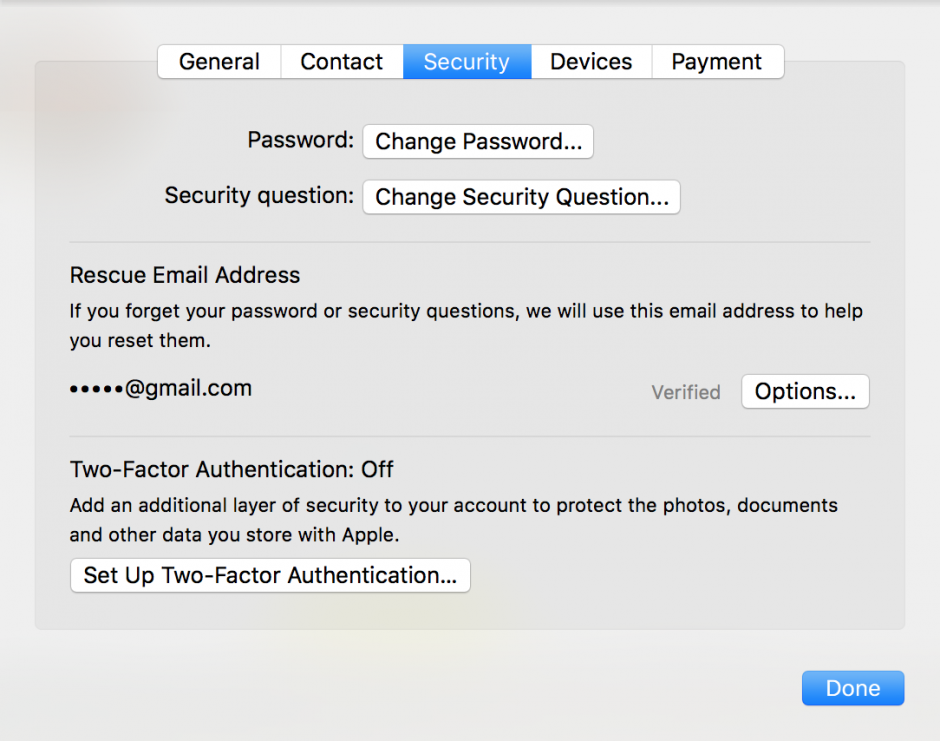This screenshot has height=741, width=940.
Task: Click Change Password button
Action: (x=477, y=141)
